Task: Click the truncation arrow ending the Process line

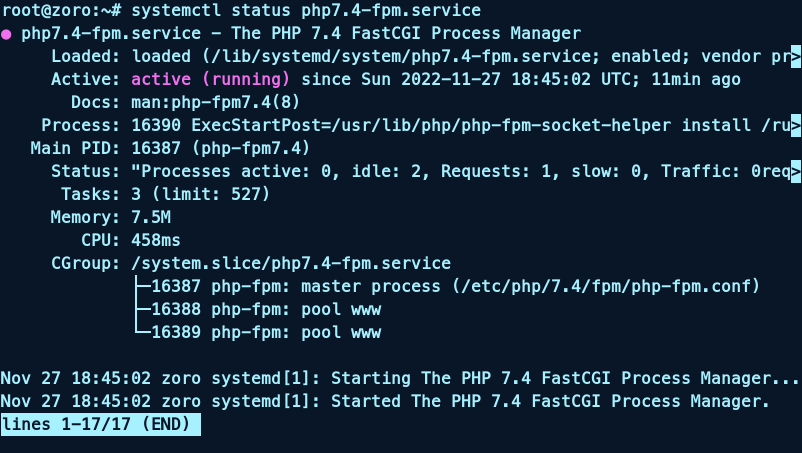Action: point(796,126)
